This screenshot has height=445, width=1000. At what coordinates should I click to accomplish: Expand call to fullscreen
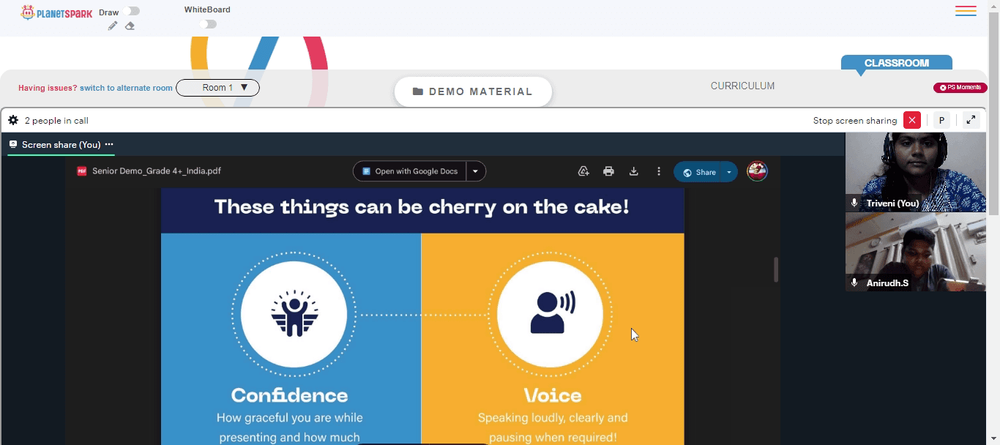pos(971,120)
